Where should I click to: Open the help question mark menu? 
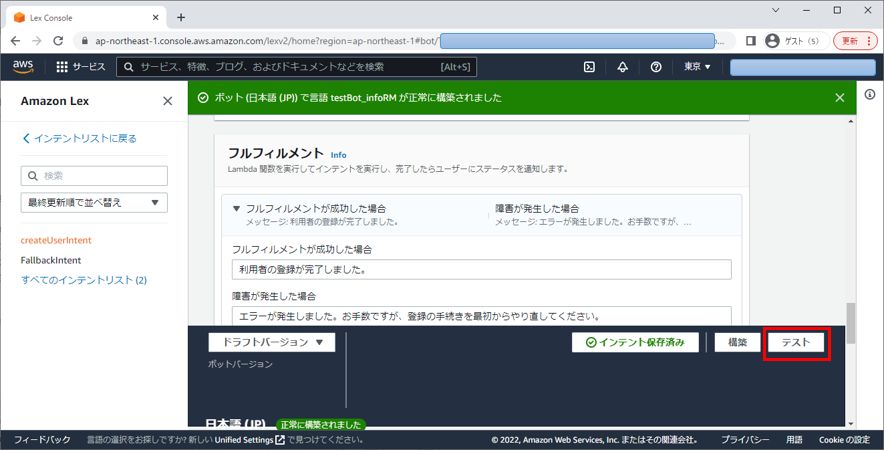tap(656, 67)
